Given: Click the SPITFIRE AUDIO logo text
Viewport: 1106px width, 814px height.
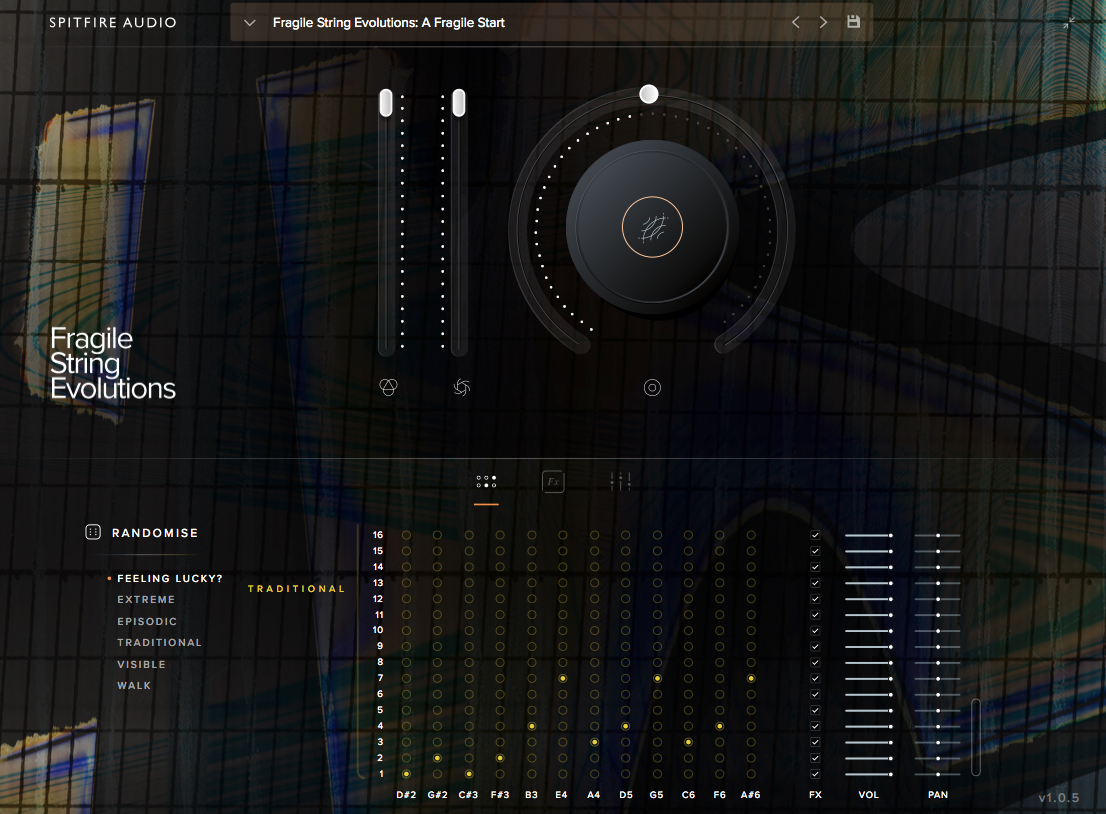Looking at the screenshot, I should pyautogui.click(x=113, y=23).
